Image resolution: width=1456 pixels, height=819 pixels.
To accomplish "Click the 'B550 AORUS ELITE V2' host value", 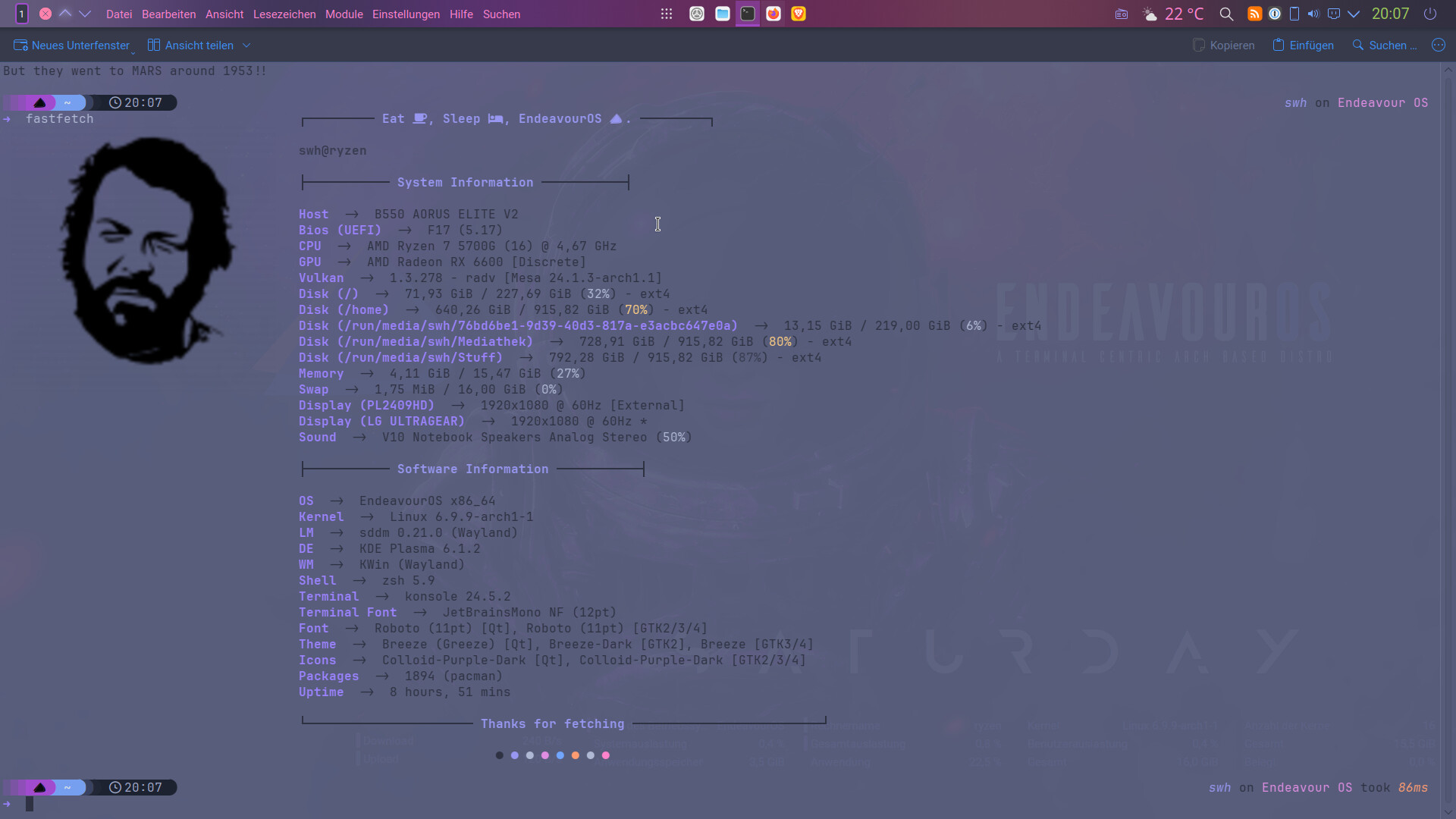I will pos(446,214).
